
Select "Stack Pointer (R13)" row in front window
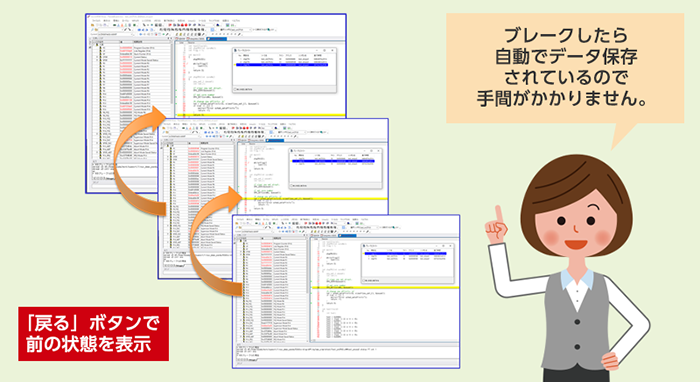(x=271, y=249)
